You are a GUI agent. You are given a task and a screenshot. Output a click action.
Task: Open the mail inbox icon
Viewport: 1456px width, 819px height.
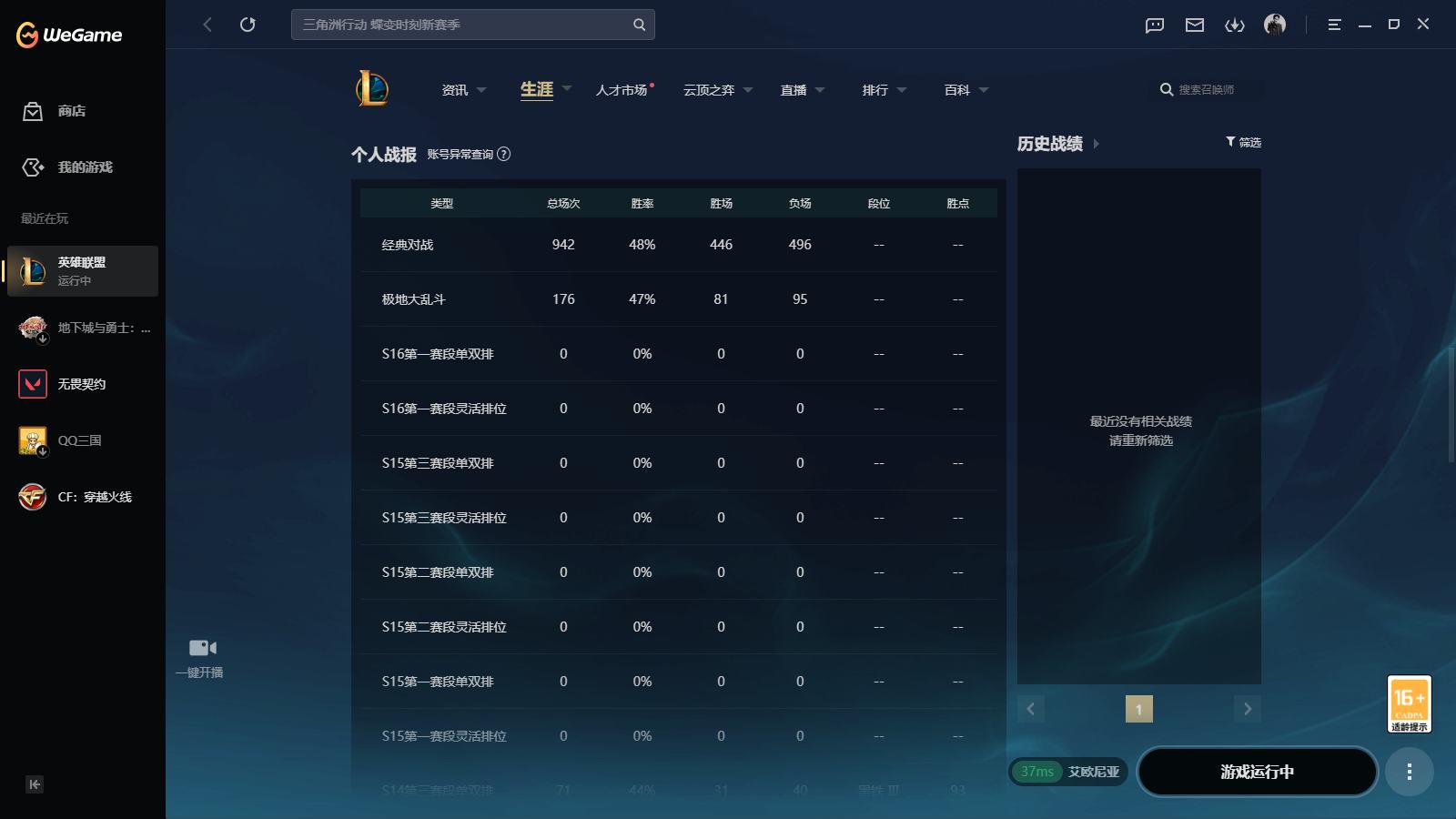pyautogui.click(x=1195, y=25)
